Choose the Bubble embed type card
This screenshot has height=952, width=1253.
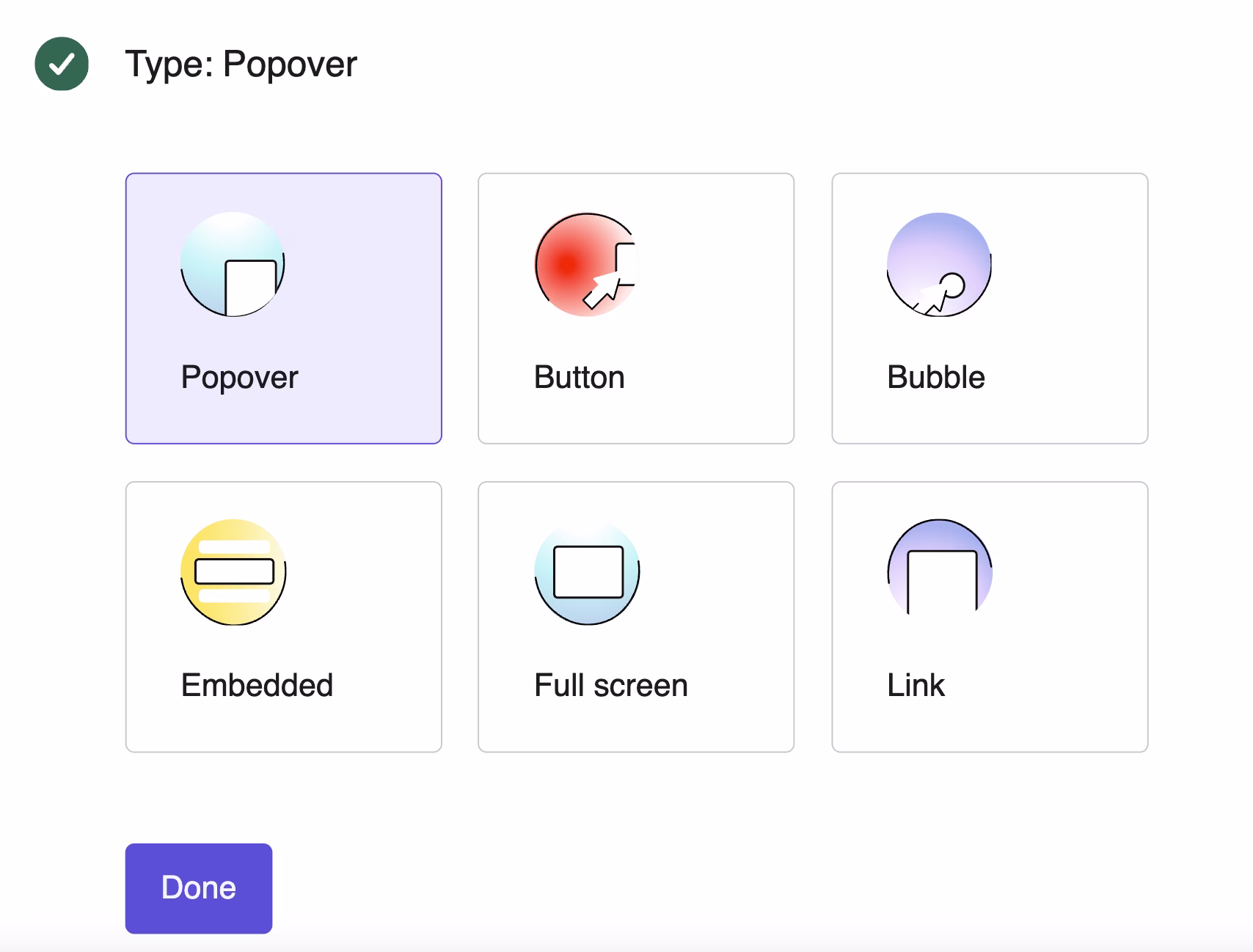(x=990, y=309)
